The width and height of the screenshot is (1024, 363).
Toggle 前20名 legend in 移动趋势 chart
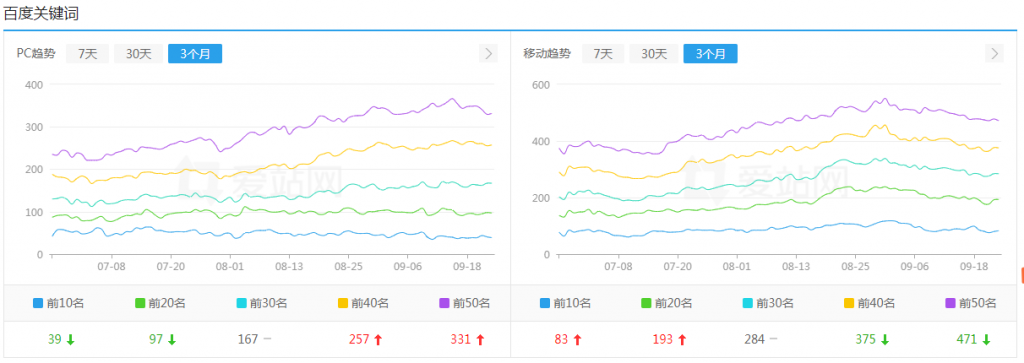(667, 303)
